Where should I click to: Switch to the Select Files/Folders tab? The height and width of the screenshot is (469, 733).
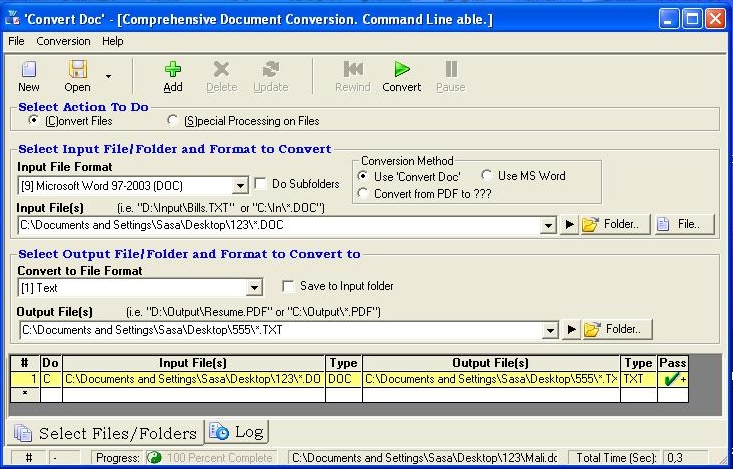(106, 433)
